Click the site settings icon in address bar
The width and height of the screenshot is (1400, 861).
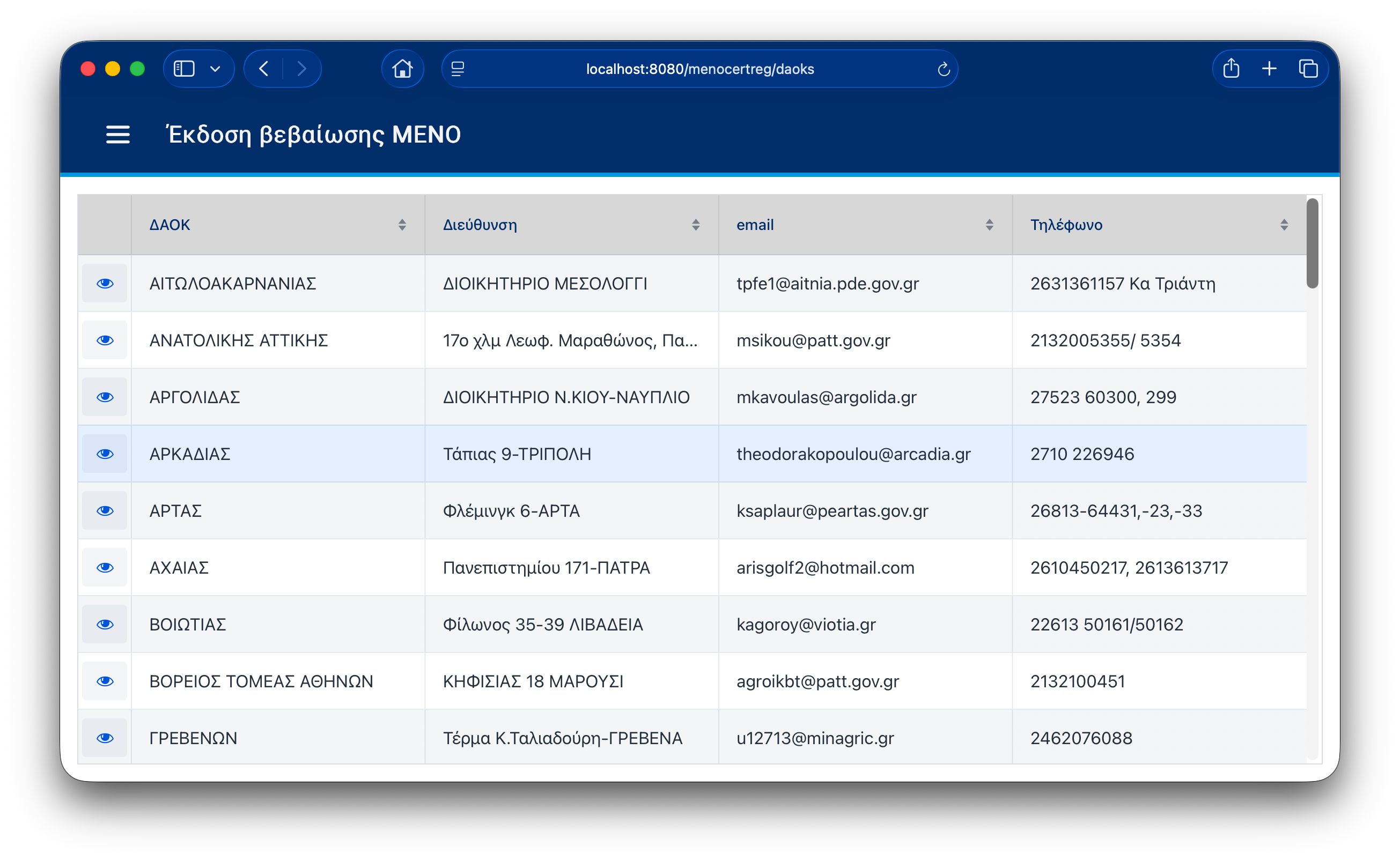click(x=458, y=69)
